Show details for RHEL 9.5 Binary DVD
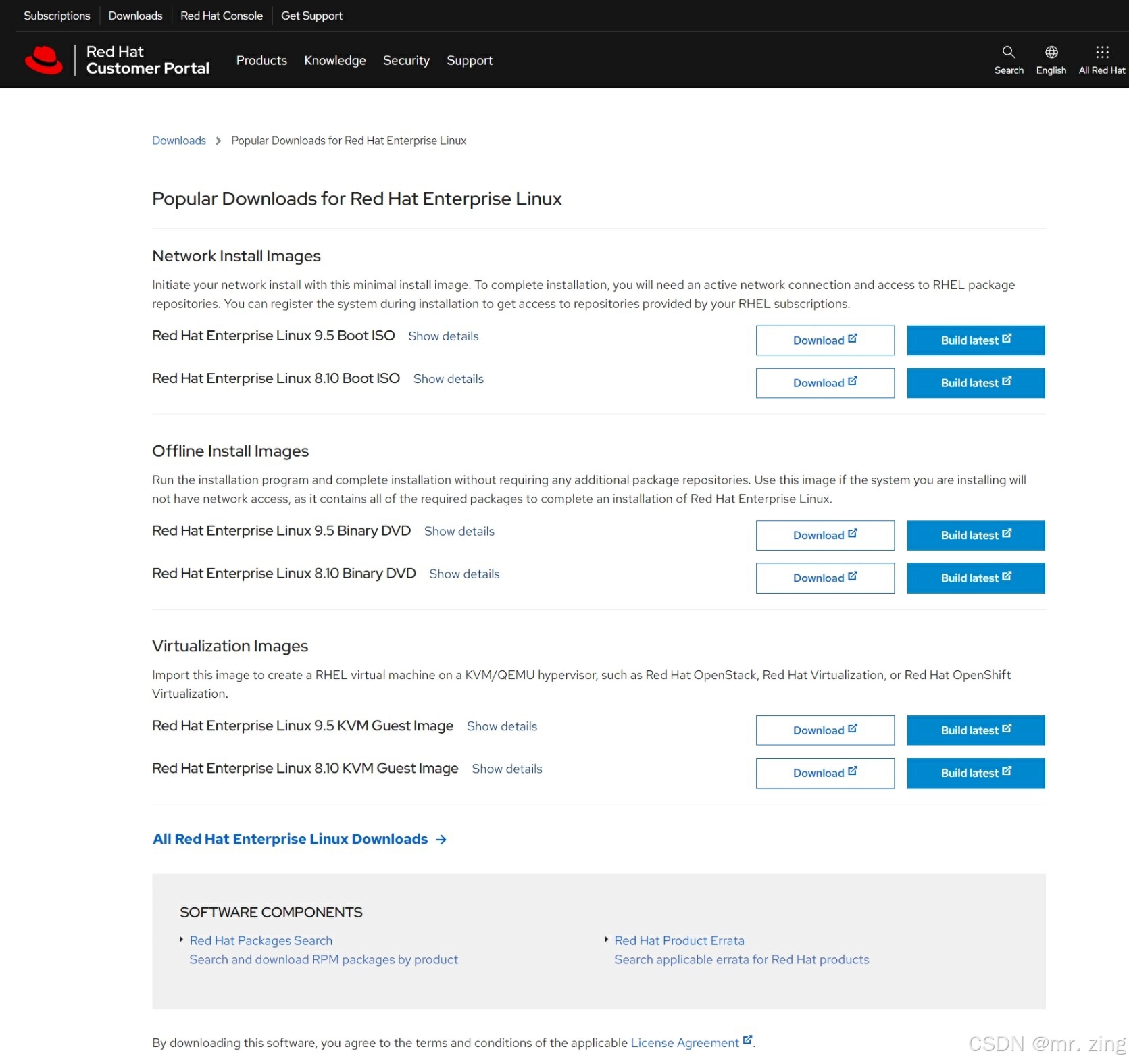 (459, 532)
